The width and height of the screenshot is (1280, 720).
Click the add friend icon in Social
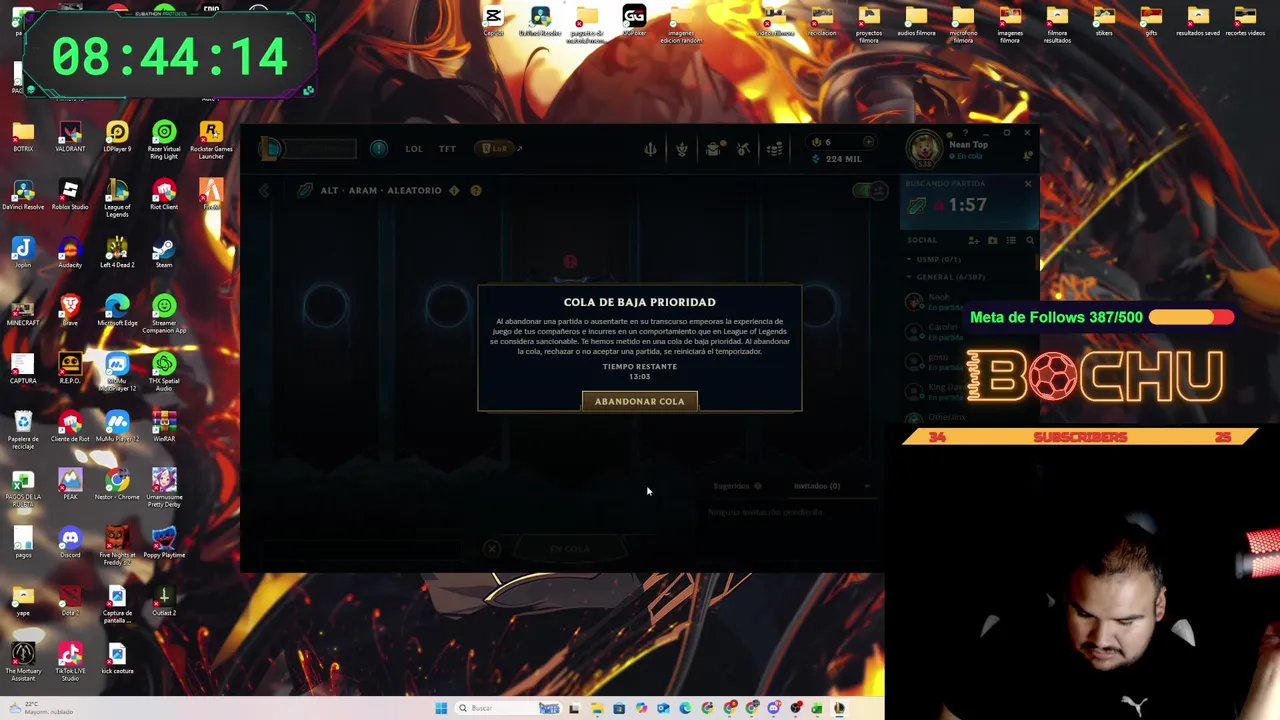tap(973, 240)
